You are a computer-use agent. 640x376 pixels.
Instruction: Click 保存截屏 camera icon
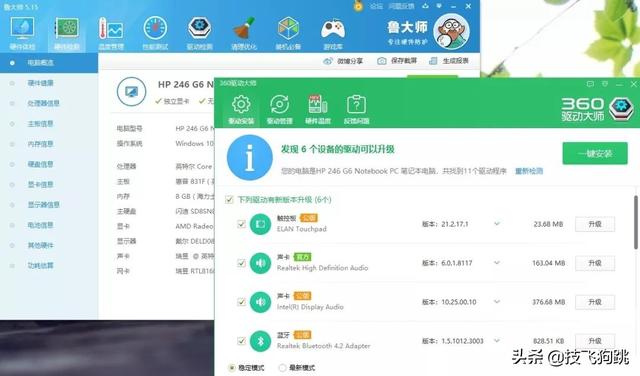(382, 61)
